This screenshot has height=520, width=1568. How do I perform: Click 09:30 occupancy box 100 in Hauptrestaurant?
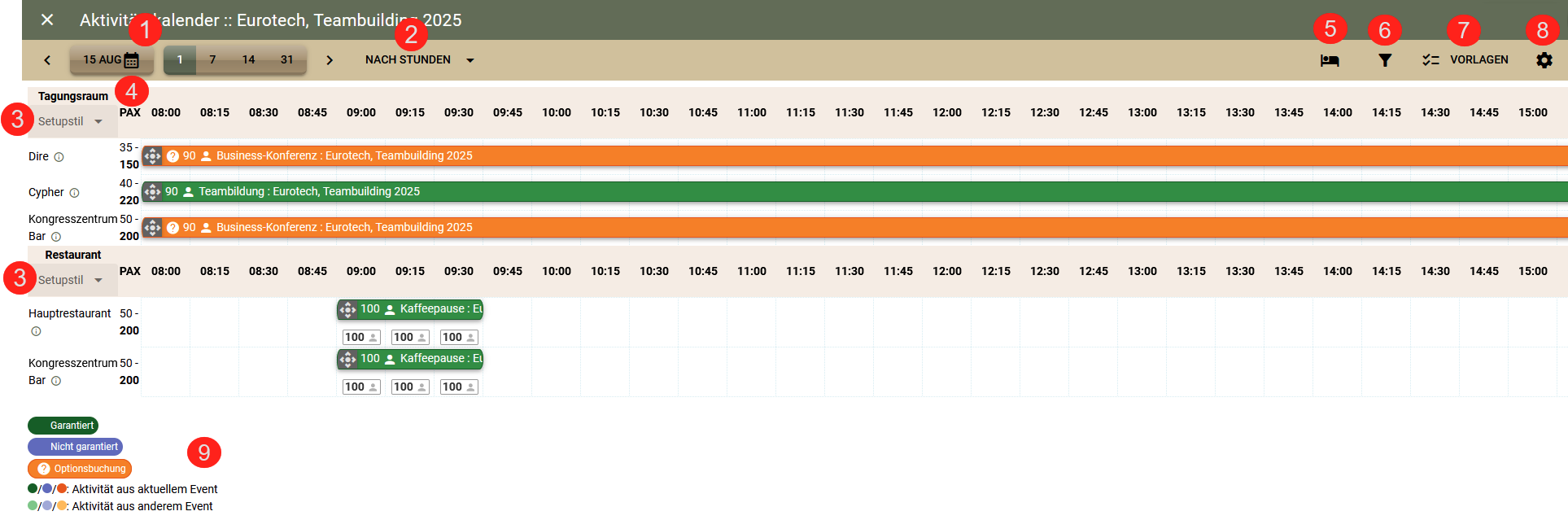click(459, 337)
